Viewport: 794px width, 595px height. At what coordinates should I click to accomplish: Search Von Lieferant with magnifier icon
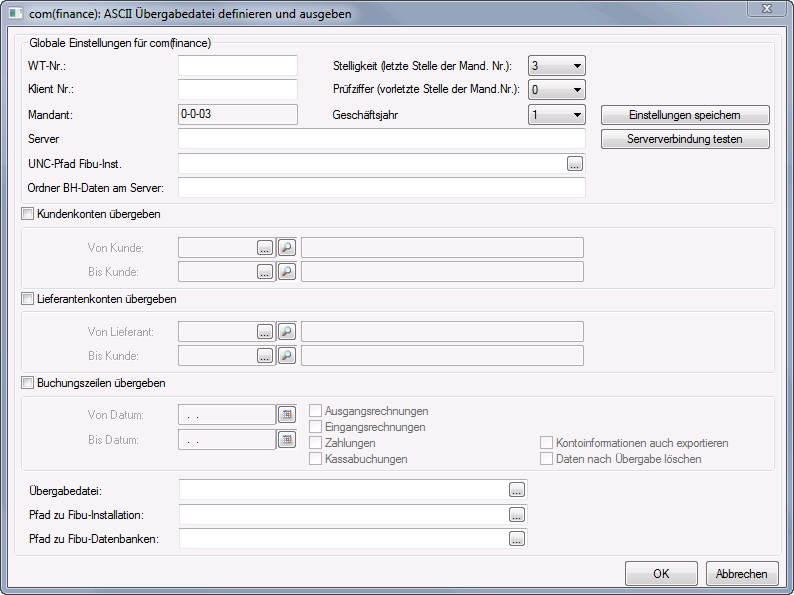click(x=287, y=332)
